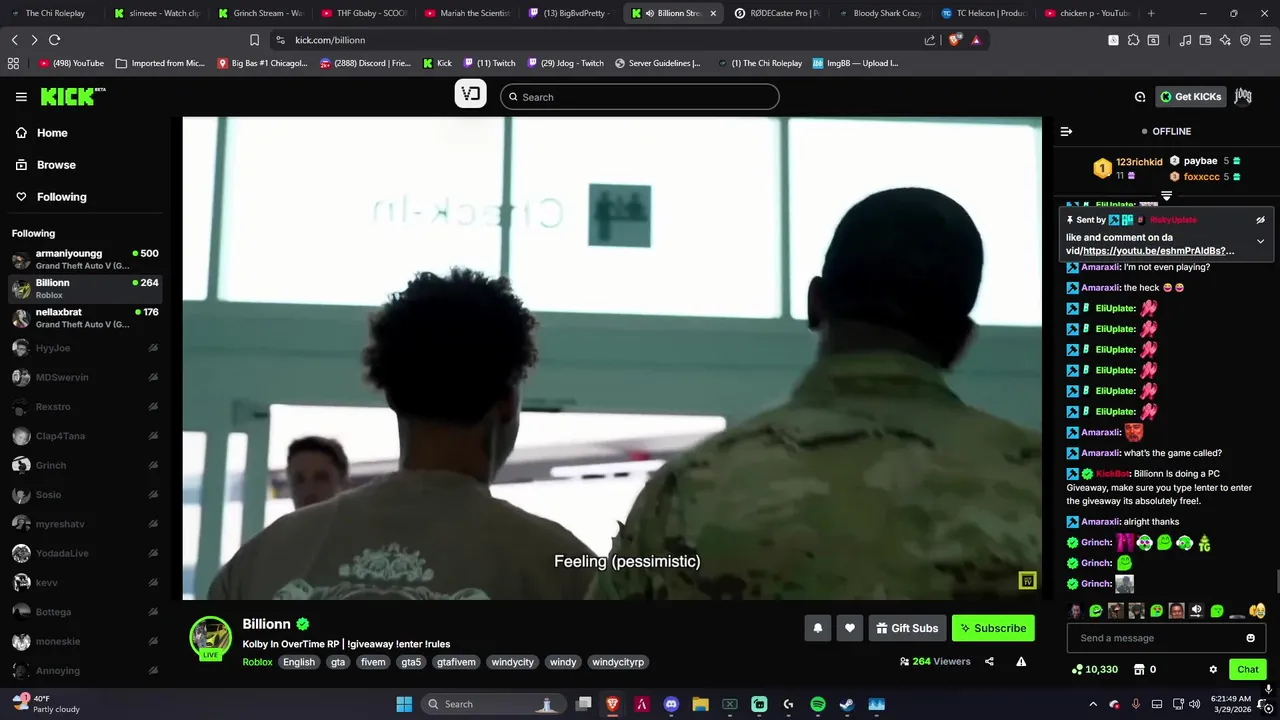Open Discord from the Windows taskbar

point(671,704)
